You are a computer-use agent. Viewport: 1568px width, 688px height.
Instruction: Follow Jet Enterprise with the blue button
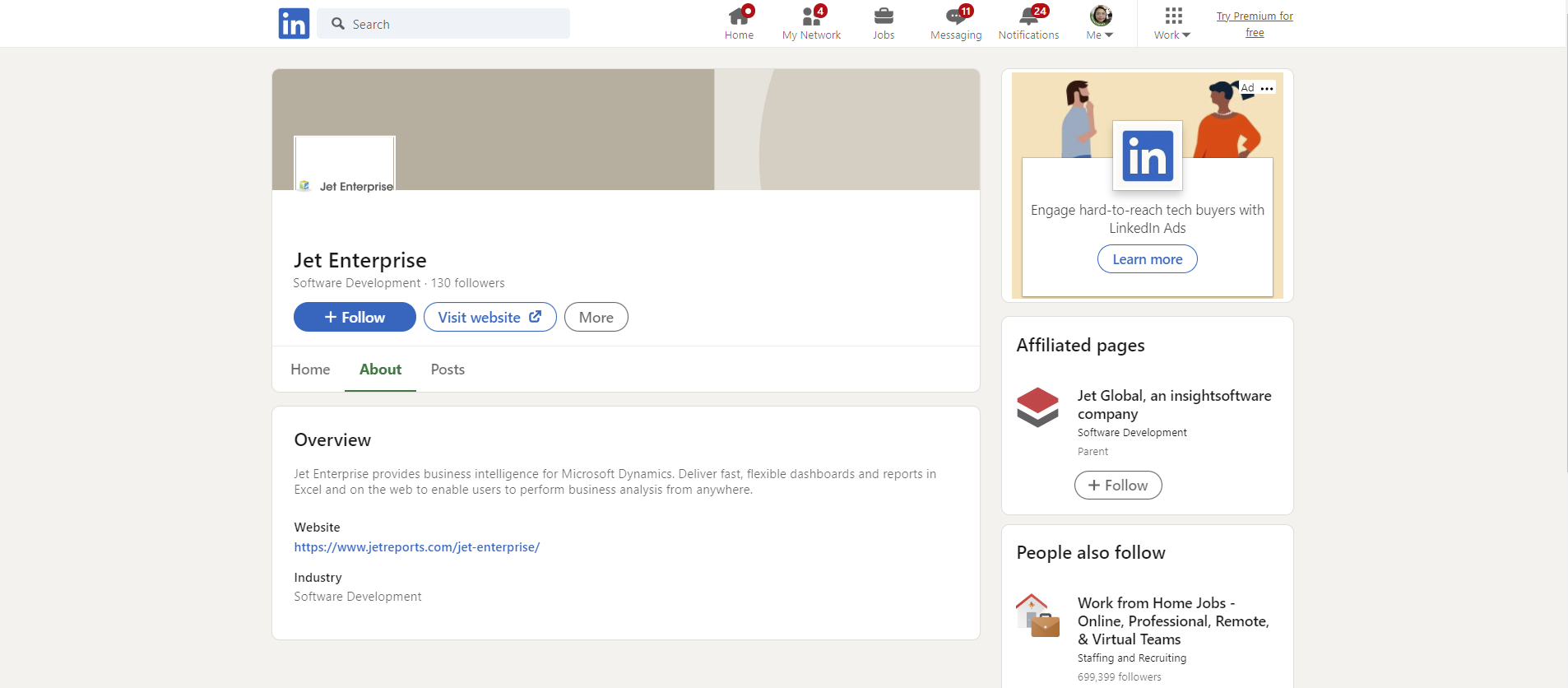[355, 317]
